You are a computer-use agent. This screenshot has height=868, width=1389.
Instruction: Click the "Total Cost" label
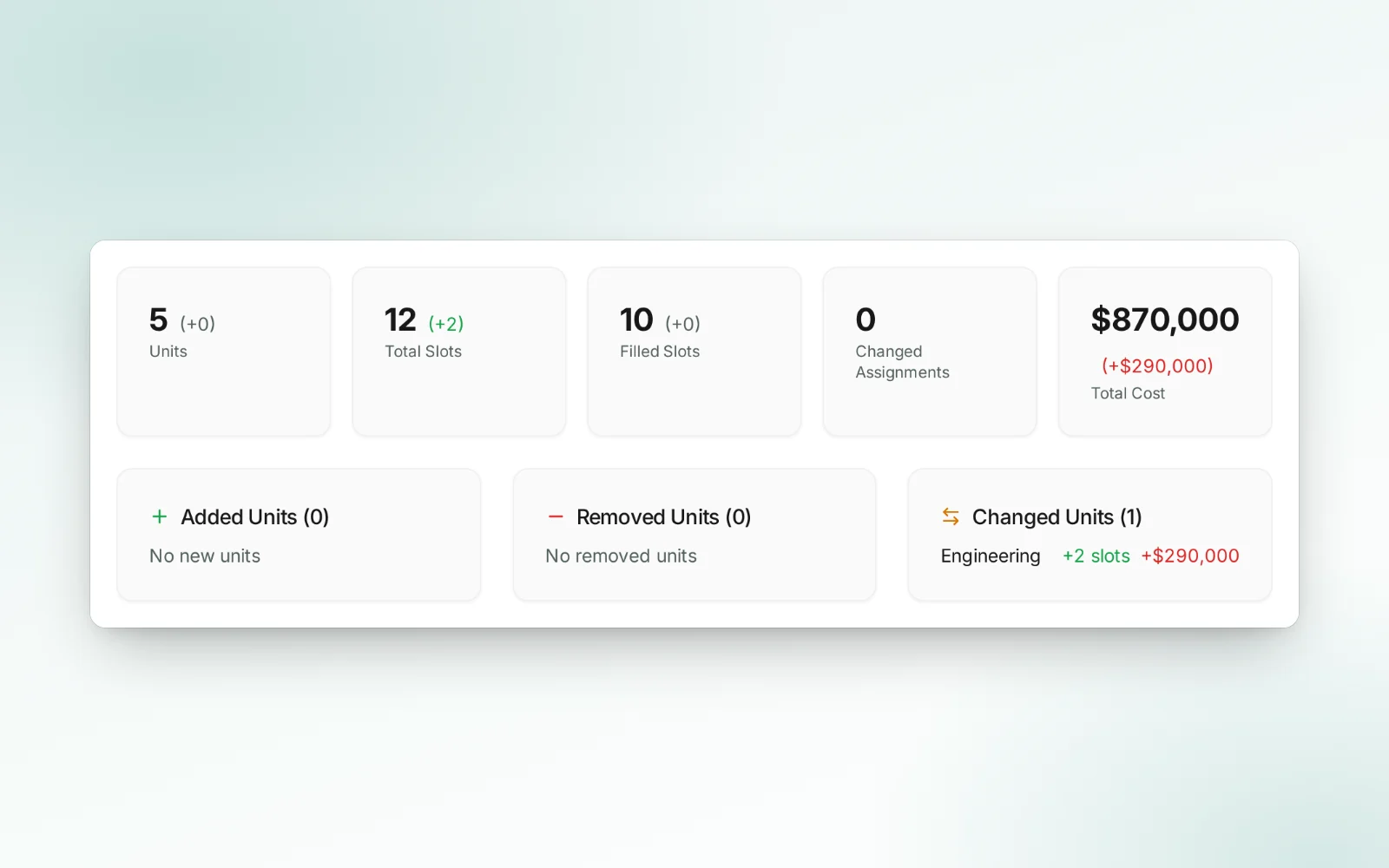(x=1128, y=393)
